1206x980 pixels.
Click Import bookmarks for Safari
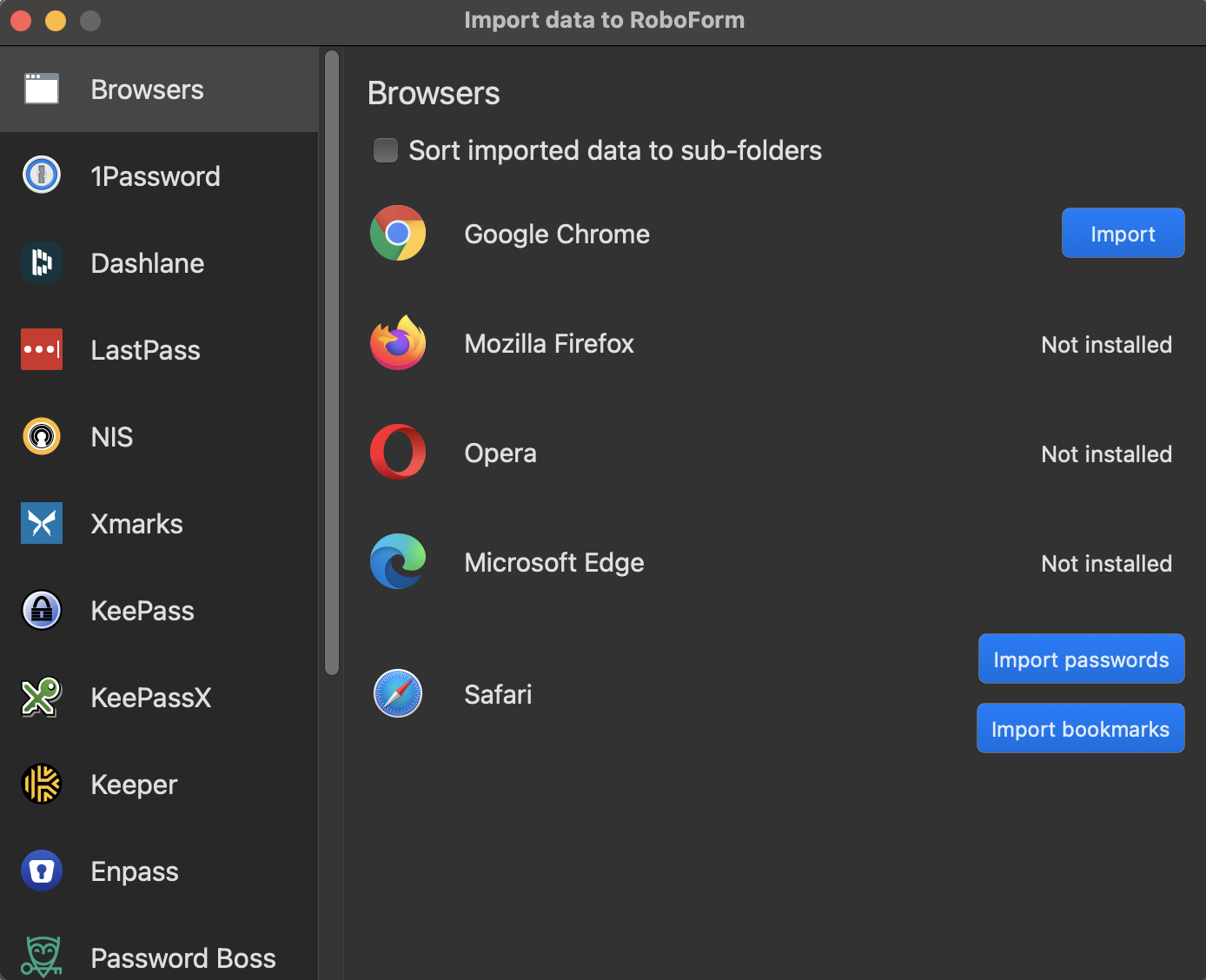coord(1080,728)
